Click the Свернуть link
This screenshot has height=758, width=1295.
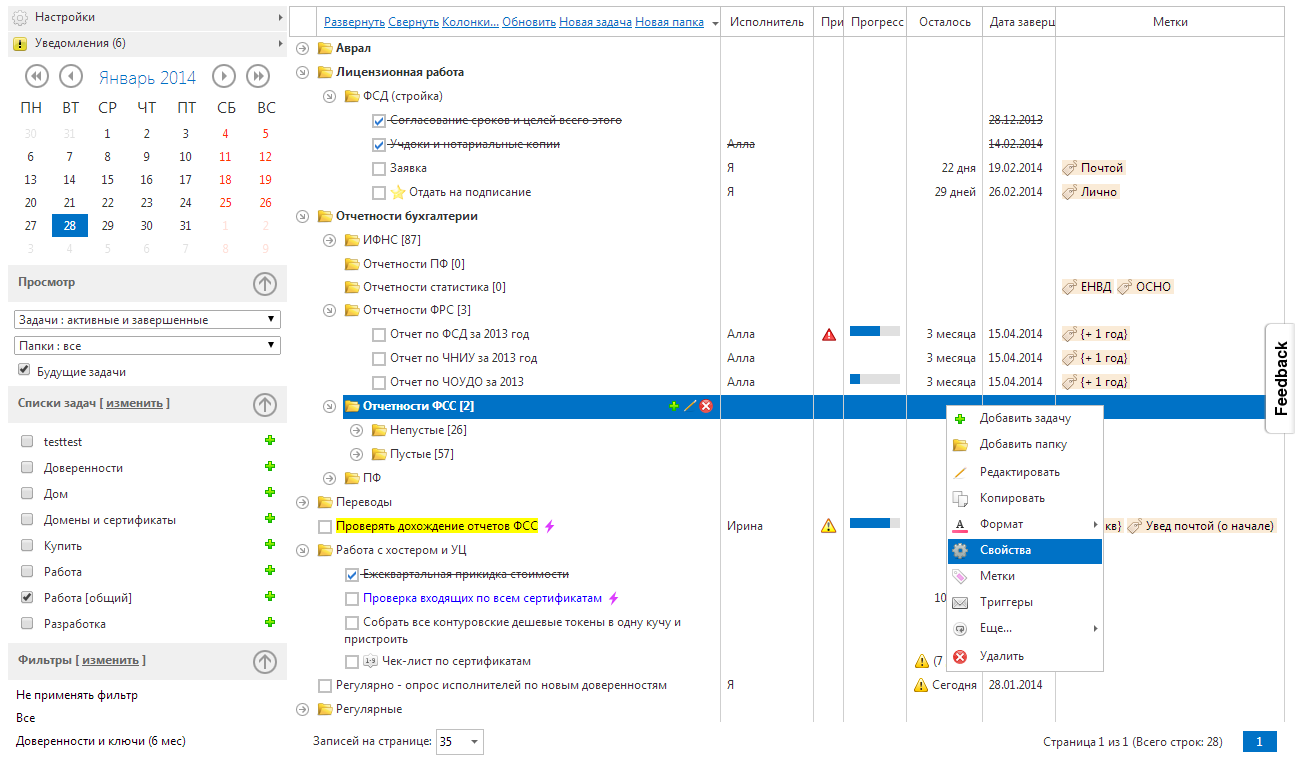tap(413, 22)
